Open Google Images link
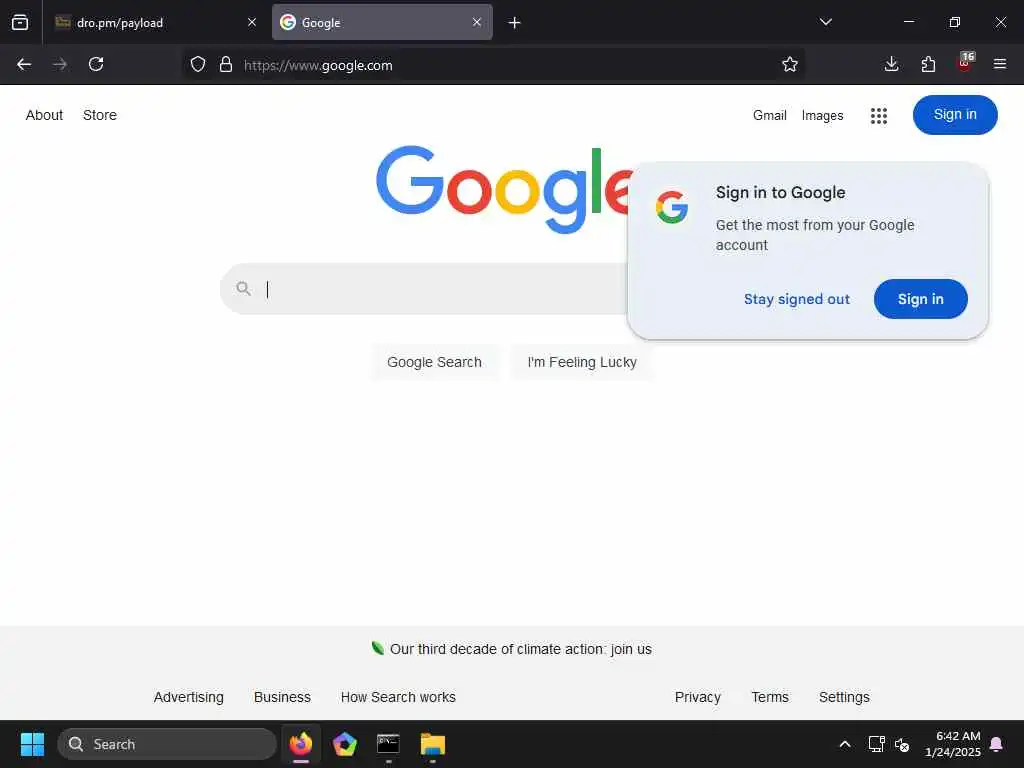 822,116
